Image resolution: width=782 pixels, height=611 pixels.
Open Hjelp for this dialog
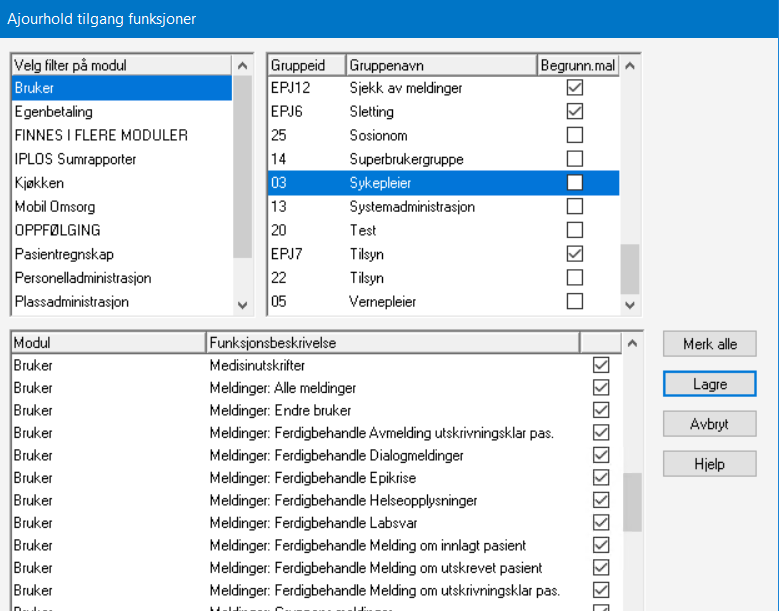point(709,464)
